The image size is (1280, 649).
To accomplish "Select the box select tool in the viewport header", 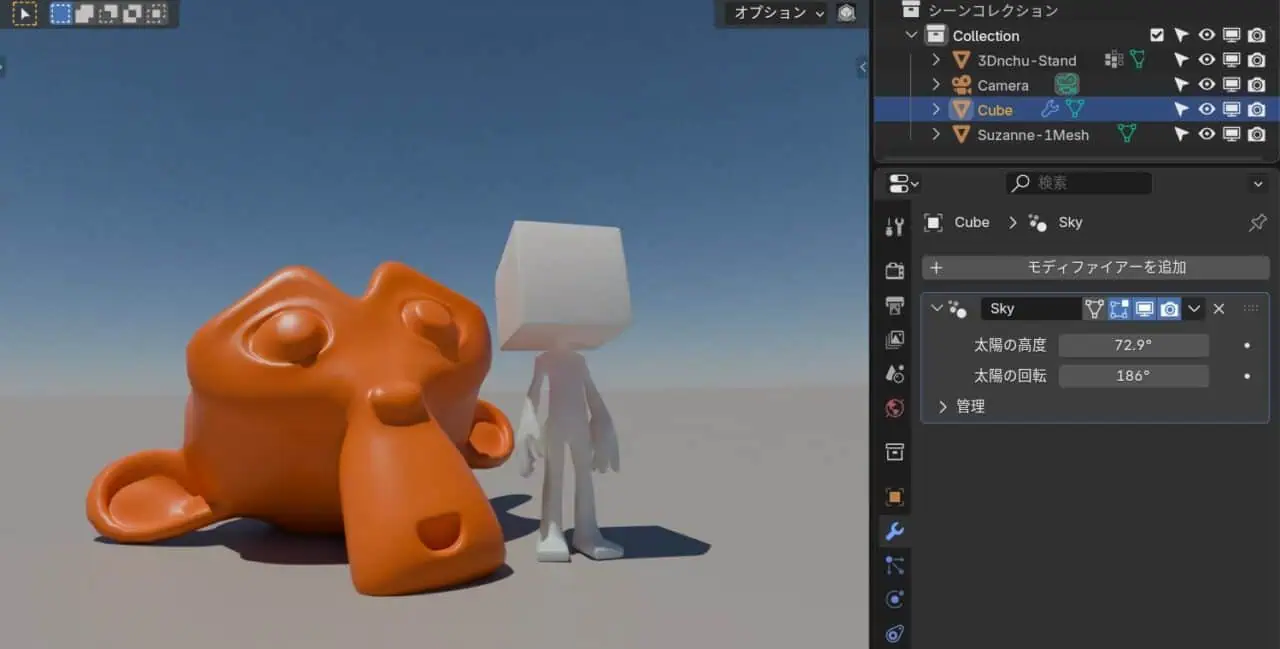I will click(23, 14).
